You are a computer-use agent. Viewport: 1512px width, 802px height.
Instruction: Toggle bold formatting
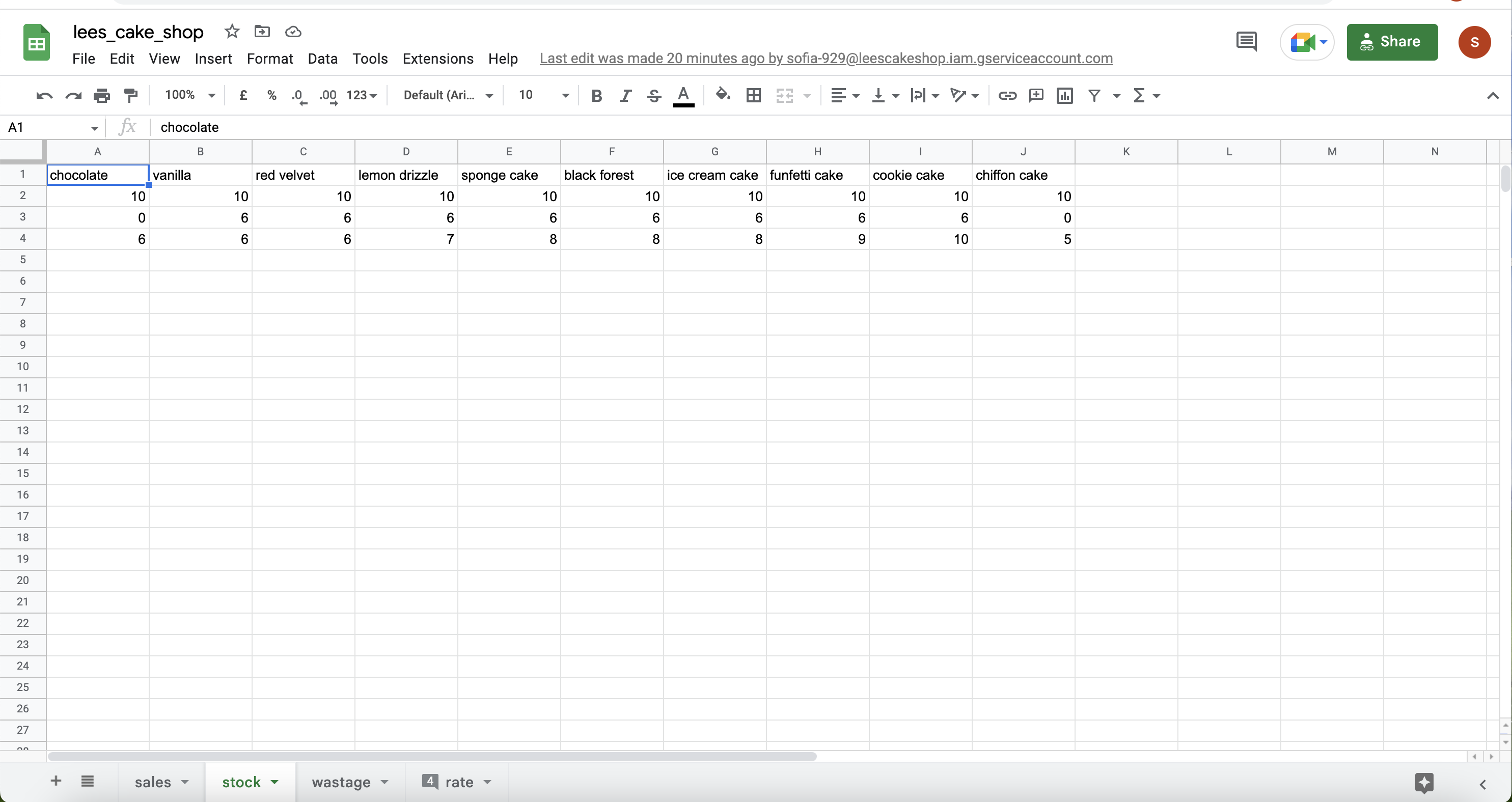[596, 96]
